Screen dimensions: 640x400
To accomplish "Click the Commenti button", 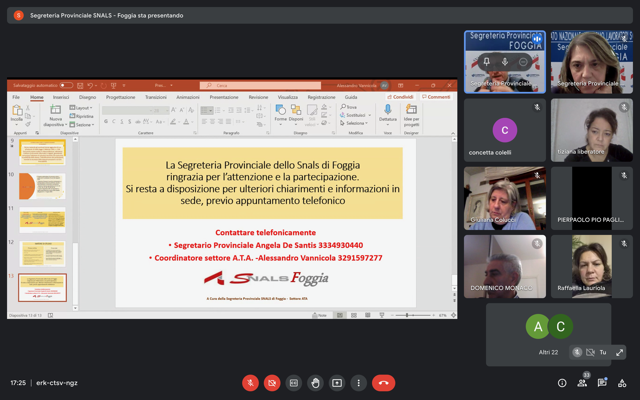I will coord(436,97).
